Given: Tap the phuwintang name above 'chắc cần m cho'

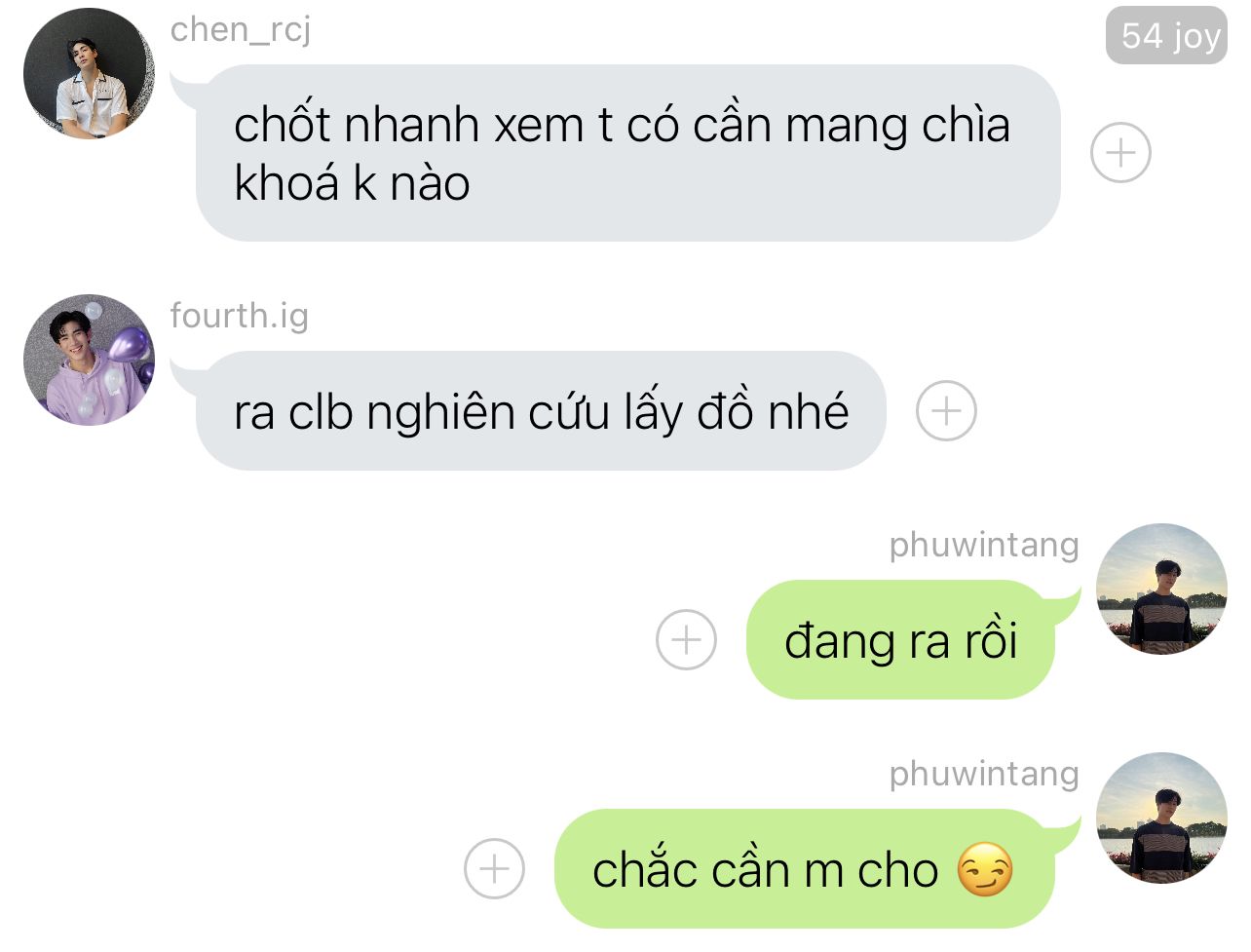Looking at the screenshot, I should coord(984,775).
